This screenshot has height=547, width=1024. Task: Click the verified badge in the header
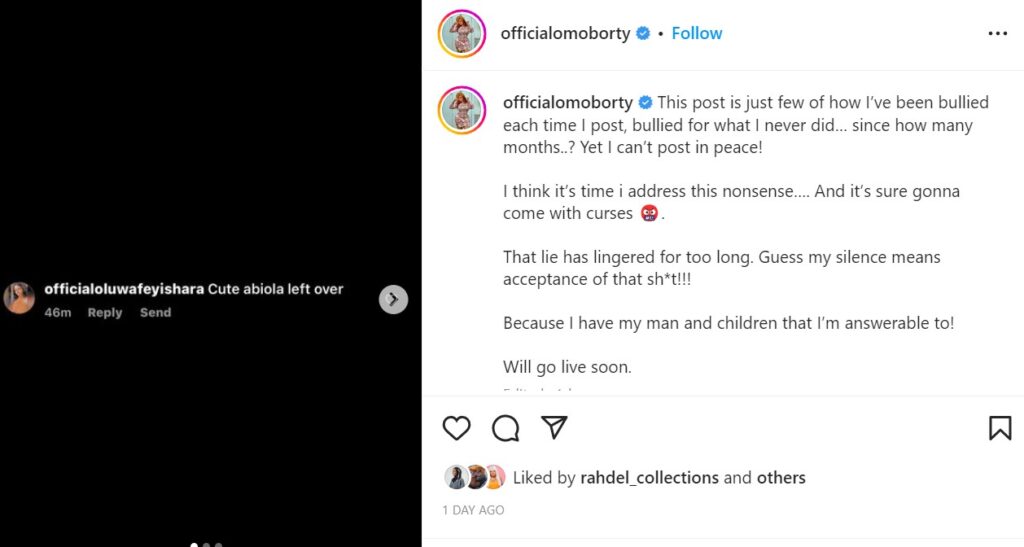(642, 34)
